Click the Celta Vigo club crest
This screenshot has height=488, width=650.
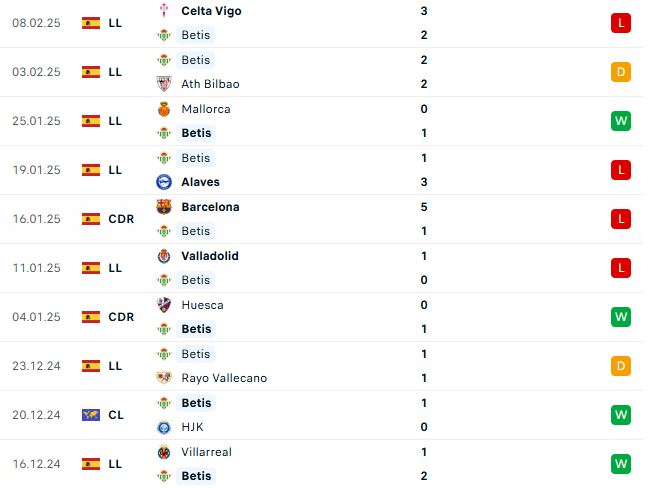point(164,11)
